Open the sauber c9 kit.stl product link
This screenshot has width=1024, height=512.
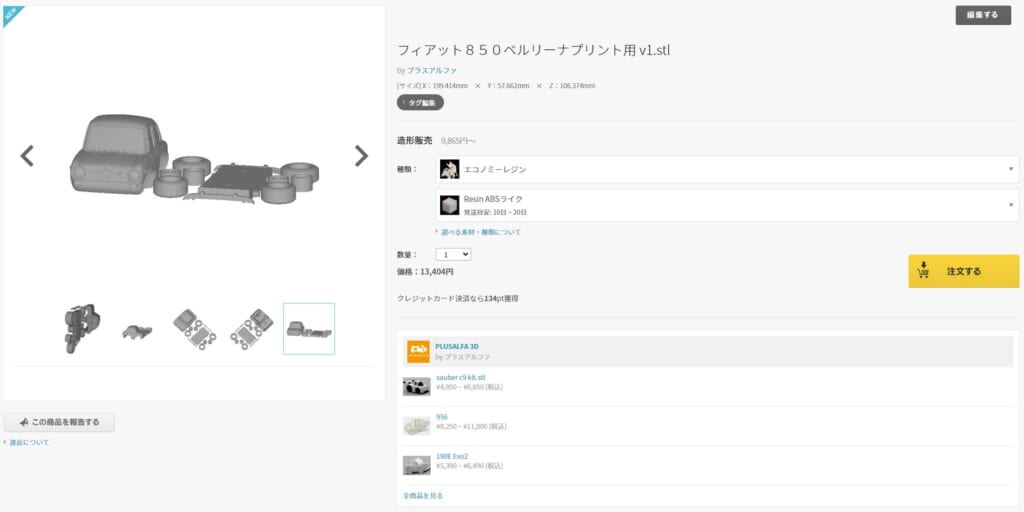point(460,377)
